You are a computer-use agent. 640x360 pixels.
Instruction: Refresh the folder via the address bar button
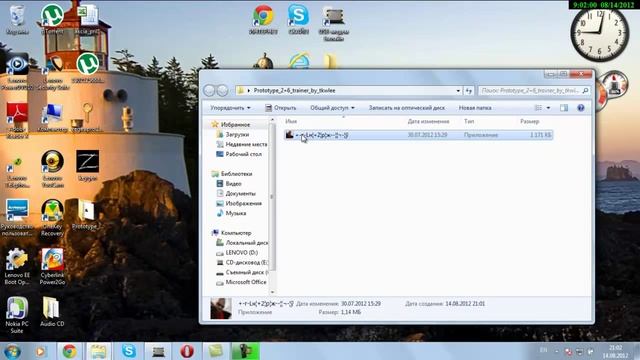pyautogui.click(x=469, y=91)
